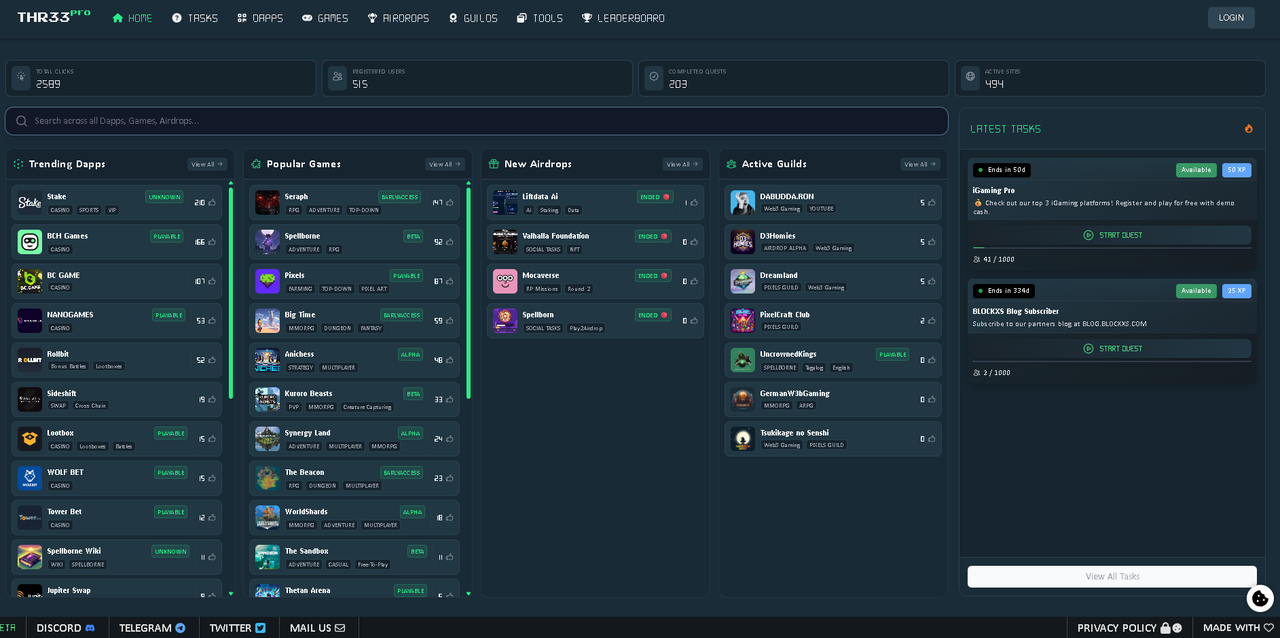1280x638 pixels.
Task: Open Pixels game thumbnail
Action: (268, 281)
